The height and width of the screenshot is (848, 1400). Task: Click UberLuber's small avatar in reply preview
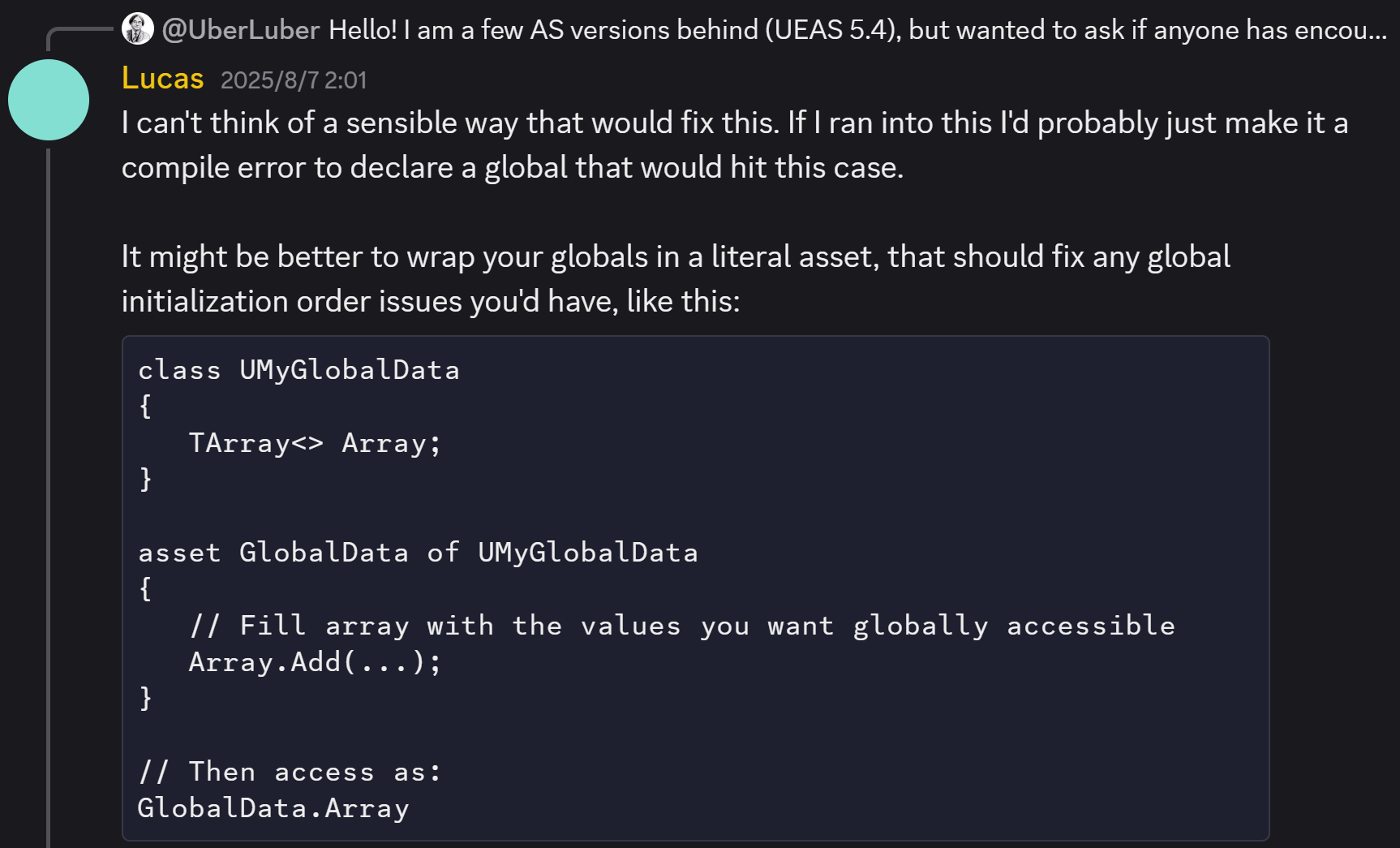(x=137, y=29)
